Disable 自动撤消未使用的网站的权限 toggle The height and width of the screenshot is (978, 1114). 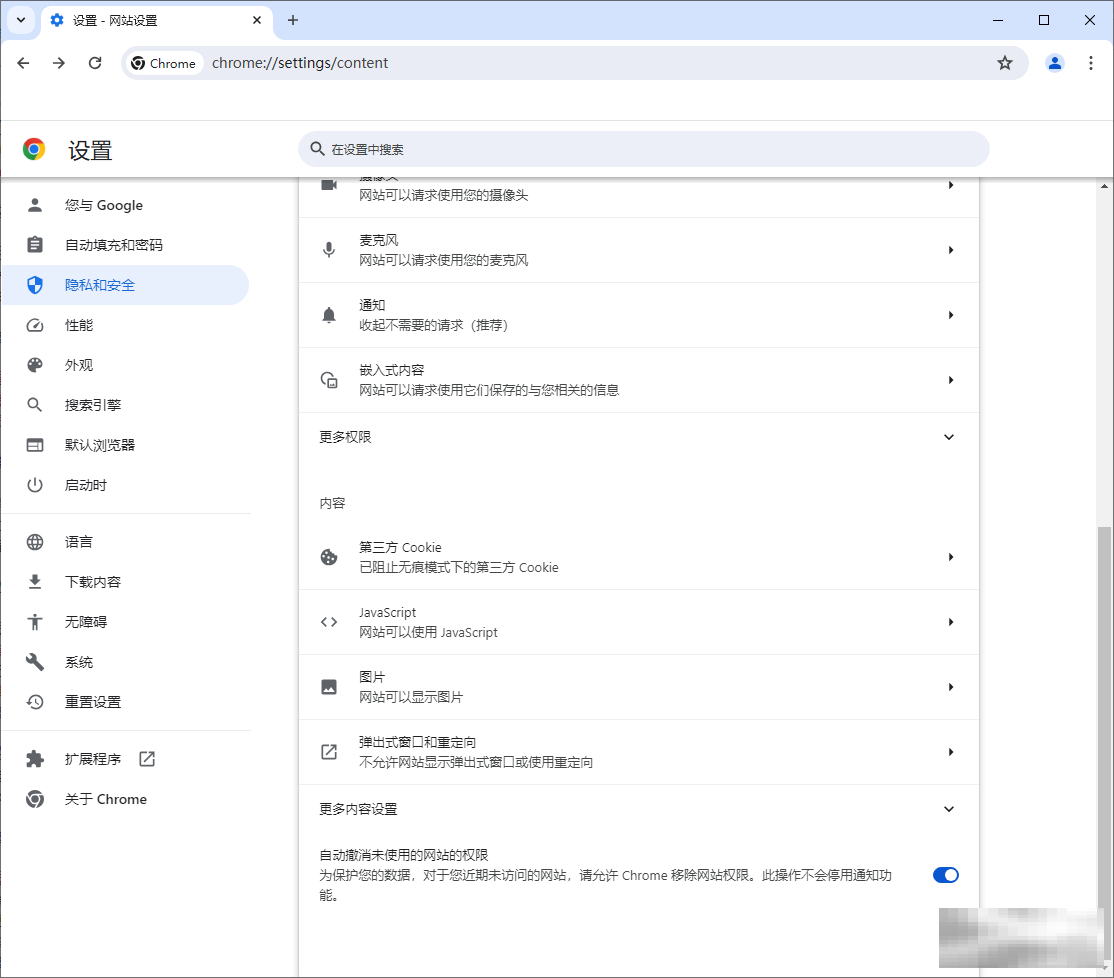click(945, 874)
